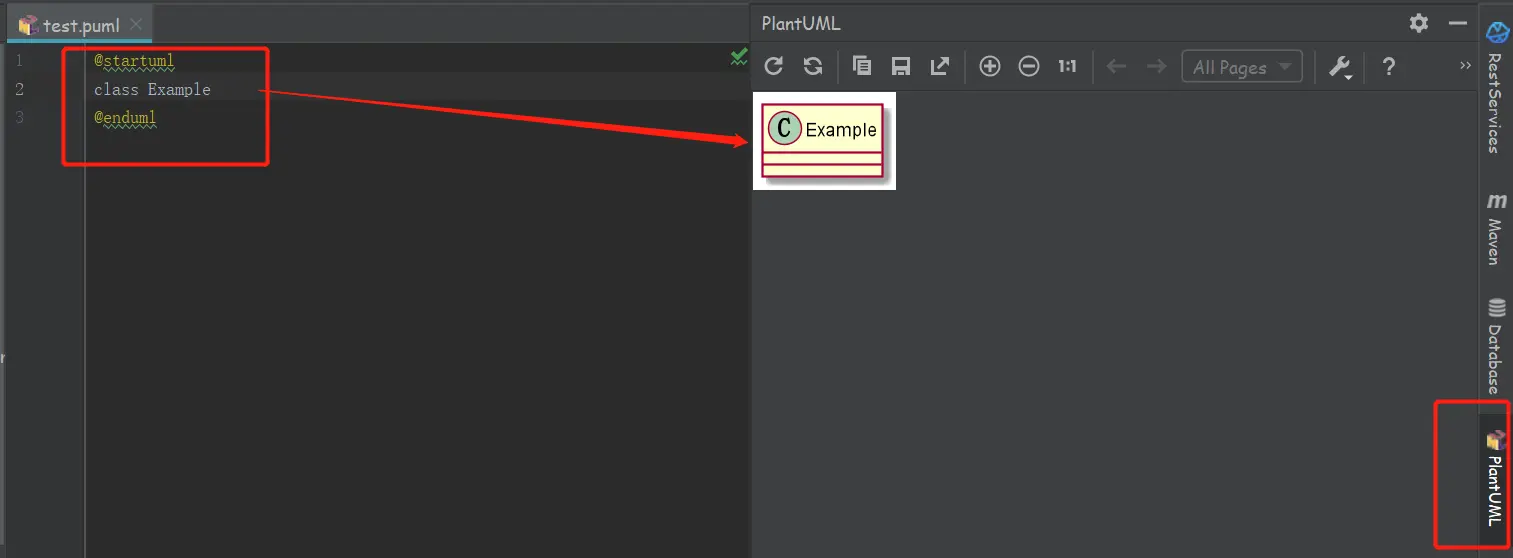Show more toolbar items chevron
Screen dimensions: 1513x558
tap(1465, 65)
